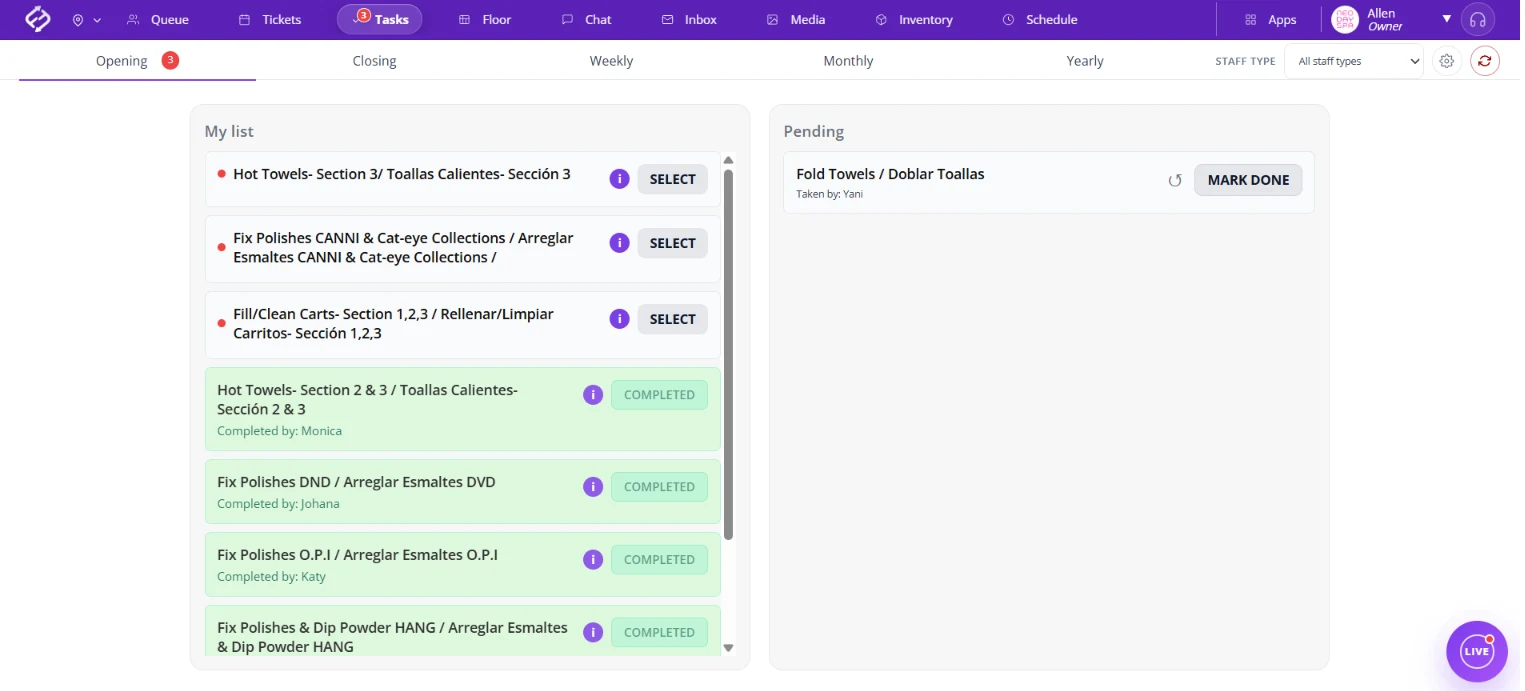Click the Fold Towels / Doblar Toallas text

(x=890, y=174)
